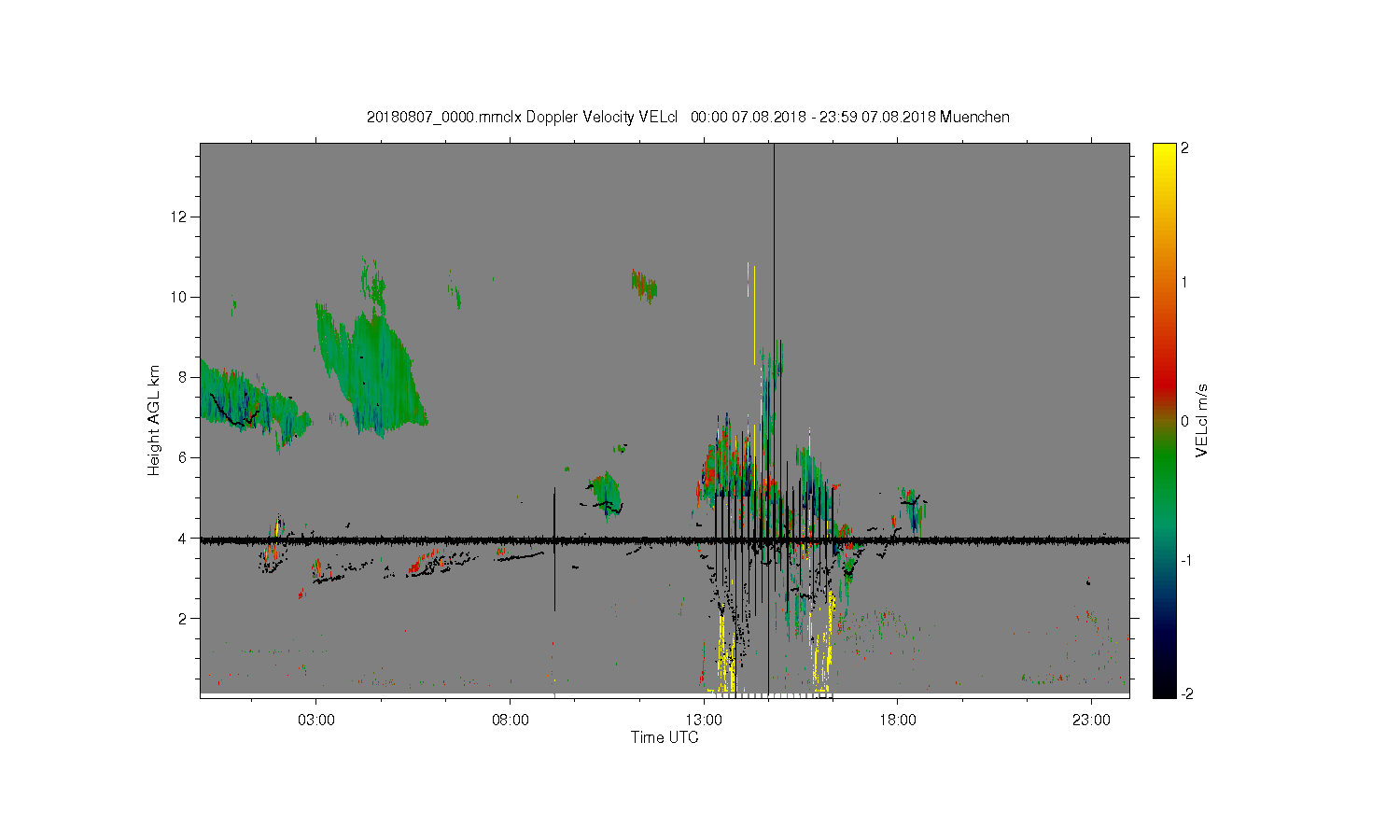Click the height tick label 8
This screenshot has width=1400, height=840.
tap(184, 377)
